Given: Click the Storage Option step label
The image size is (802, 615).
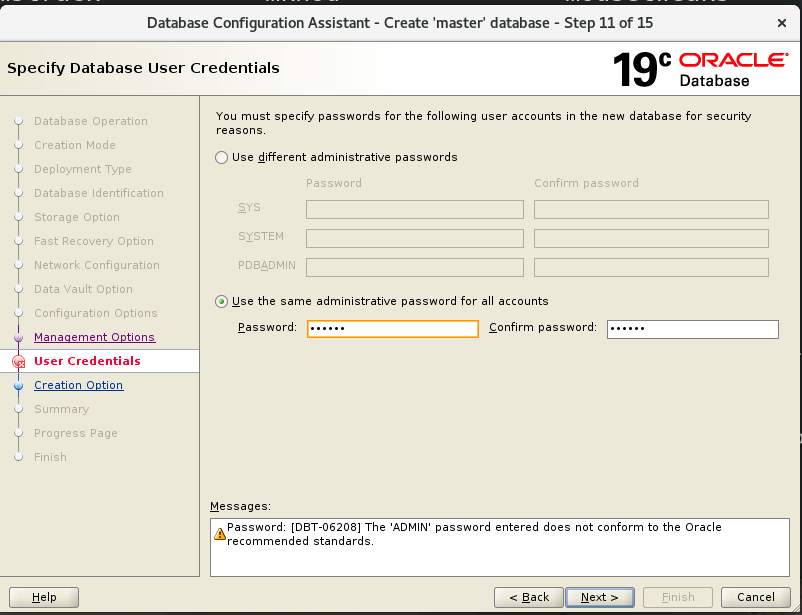Looking at the screenshot, I should pos(77,217).
